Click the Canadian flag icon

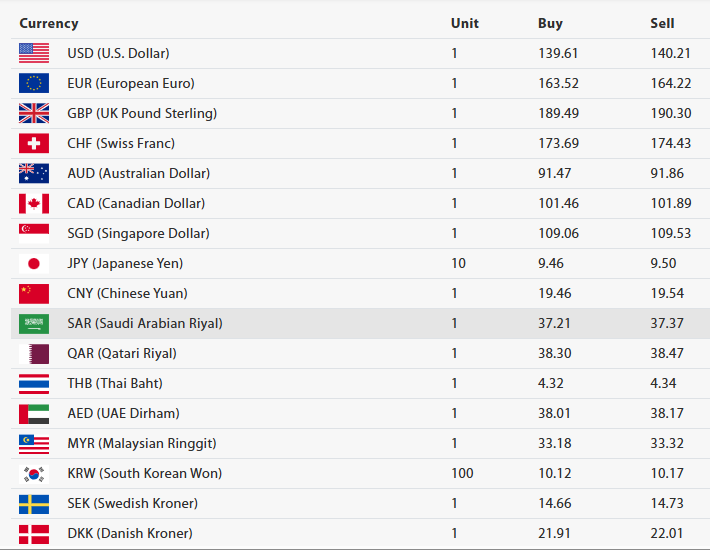(33, 203)
